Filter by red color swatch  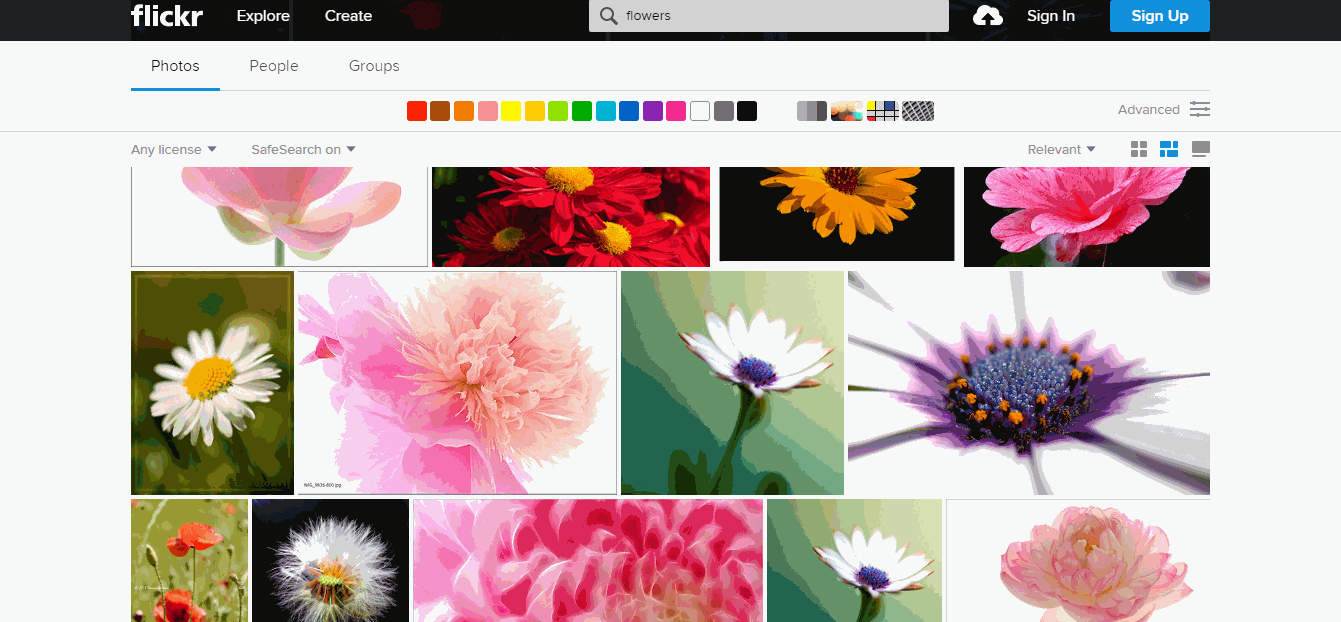click(x=417, y=111)
